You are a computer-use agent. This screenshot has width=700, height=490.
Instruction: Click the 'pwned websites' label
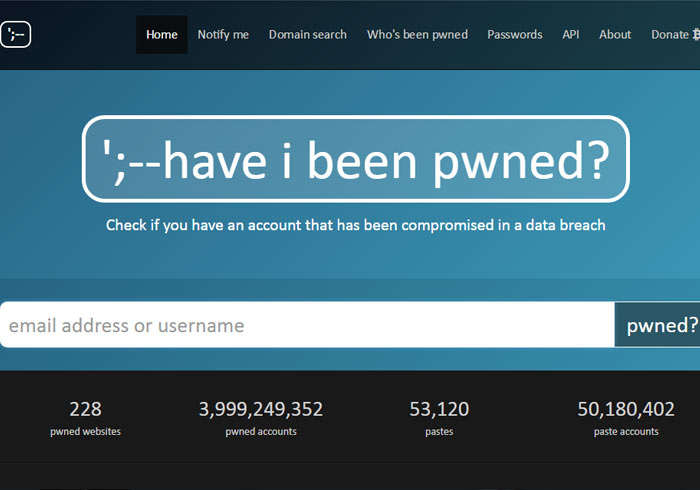[85, 432]
